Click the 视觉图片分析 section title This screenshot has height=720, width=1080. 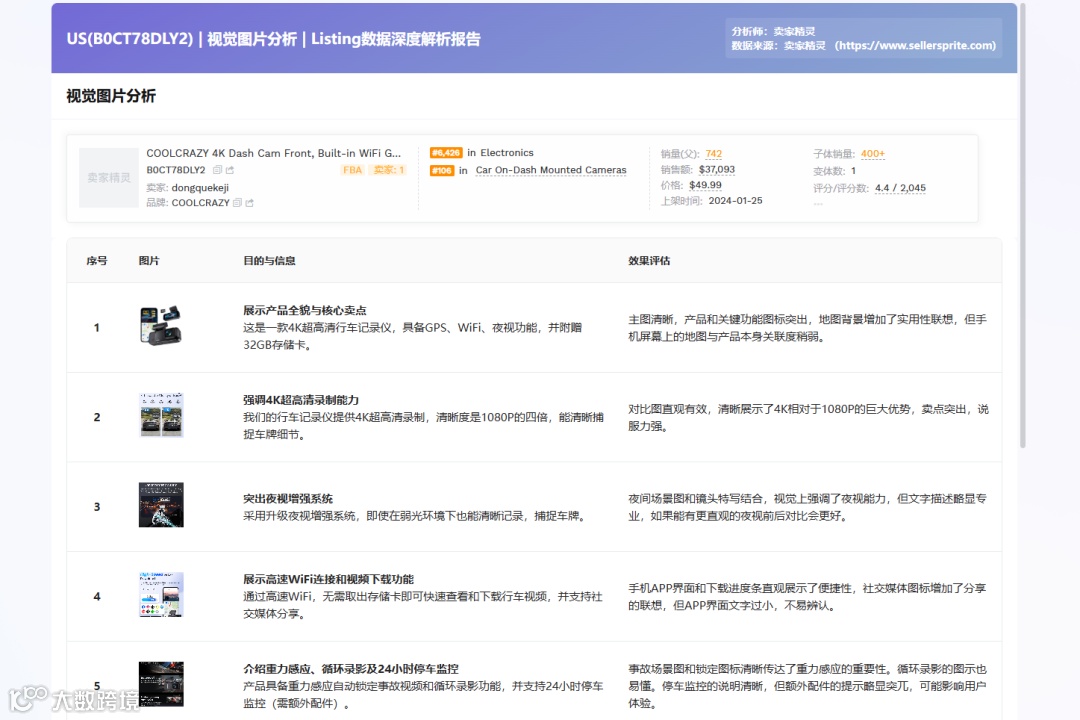tap(111, 96)
